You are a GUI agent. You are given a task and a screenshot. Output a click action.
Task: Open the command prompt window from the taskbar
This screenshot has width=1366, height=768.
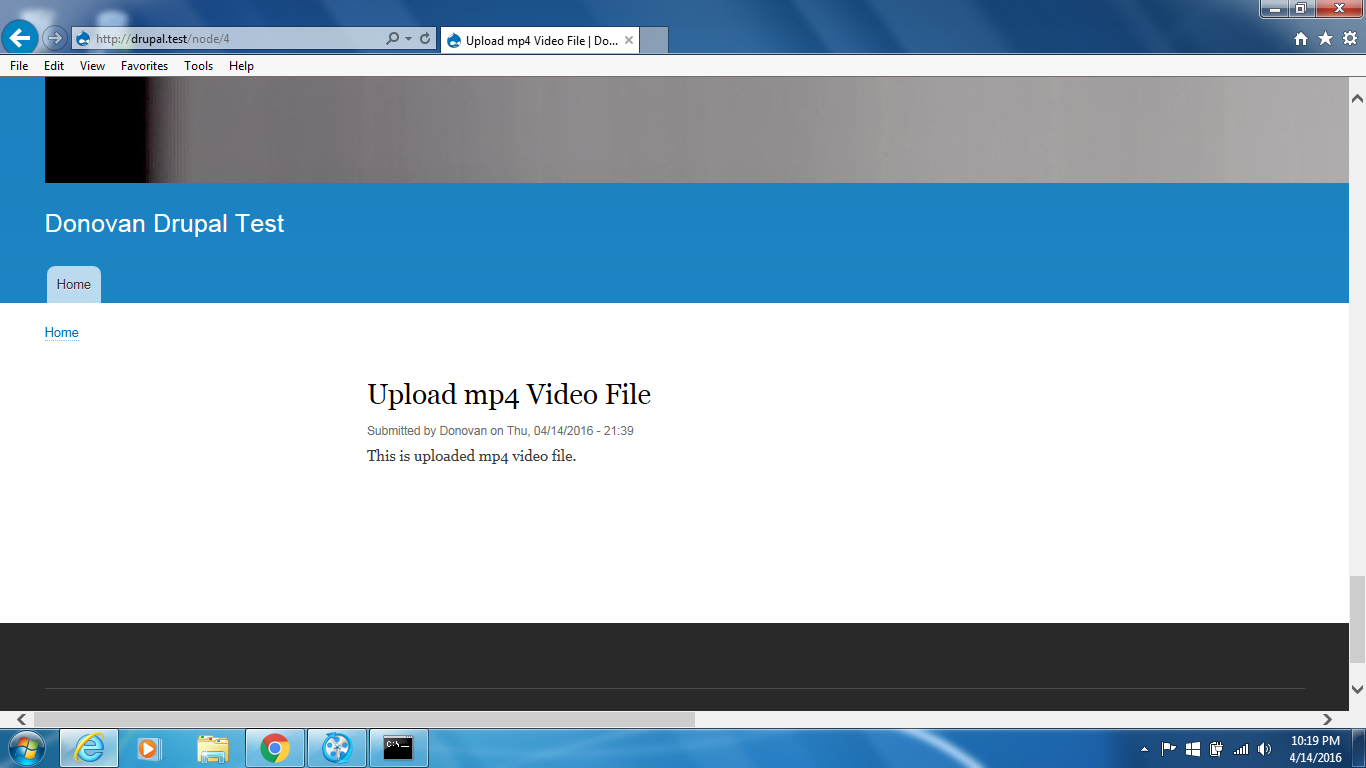pos(399,747)
